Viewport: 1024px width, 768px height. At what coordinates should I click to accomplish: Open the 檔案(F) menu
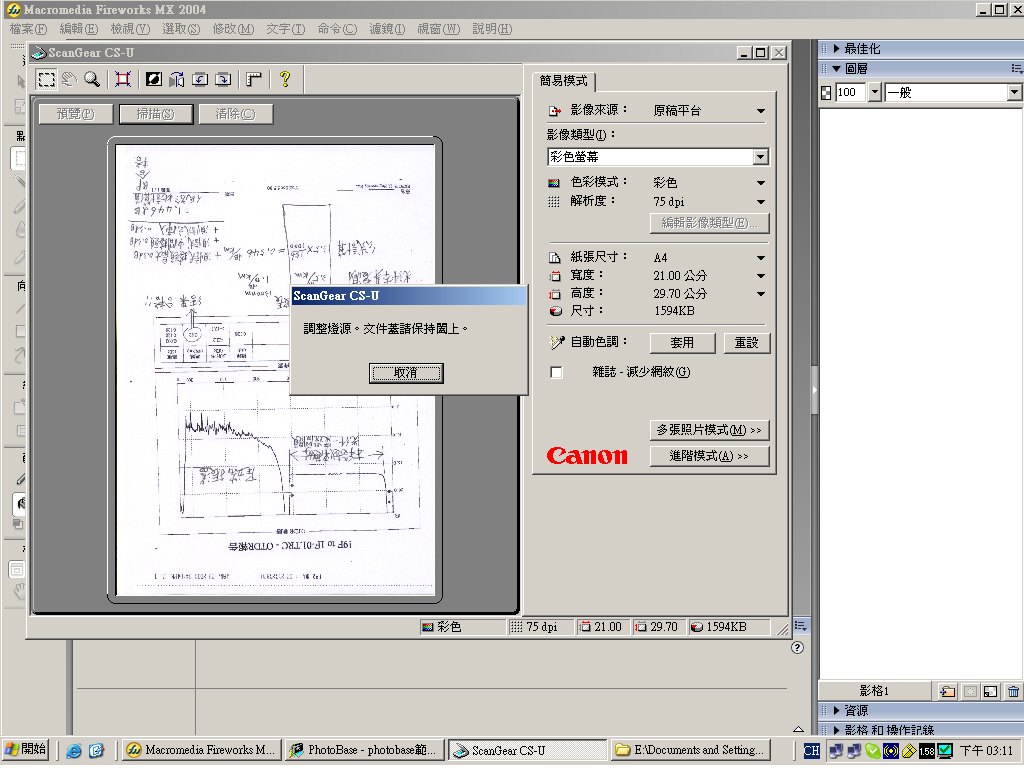coord(28,29)
